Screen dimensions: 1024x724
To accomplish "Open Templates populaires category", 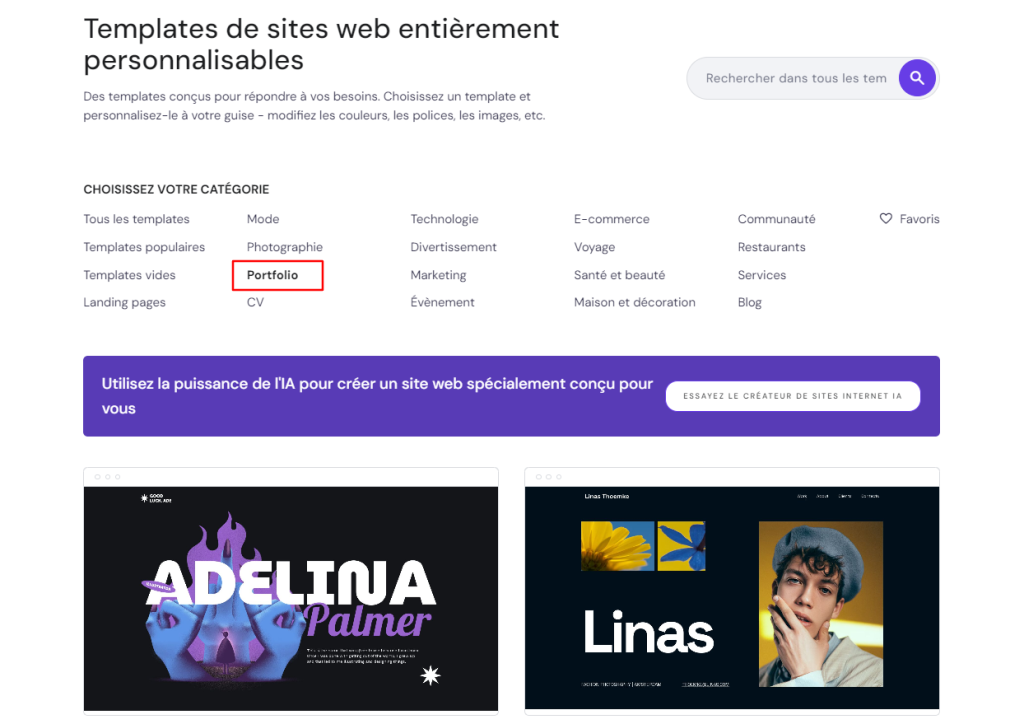I will coord(144,247).
